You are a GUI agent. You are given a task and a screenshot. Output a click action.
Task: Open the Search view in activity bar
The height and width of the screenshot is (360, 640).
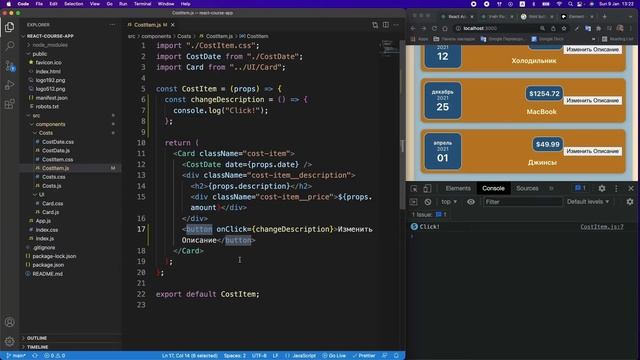click(x=9, y=46)
